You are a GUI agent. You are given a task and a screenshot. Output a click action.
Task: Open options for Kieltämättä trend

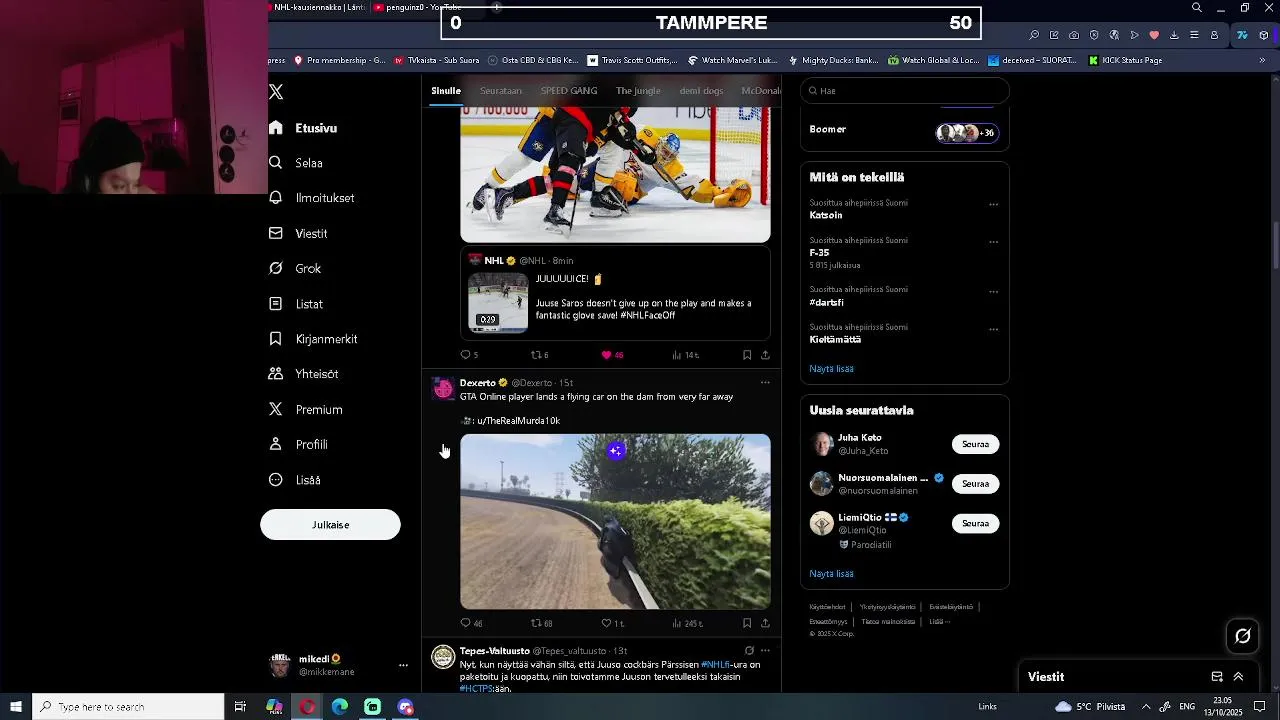(x=993, y=329)
